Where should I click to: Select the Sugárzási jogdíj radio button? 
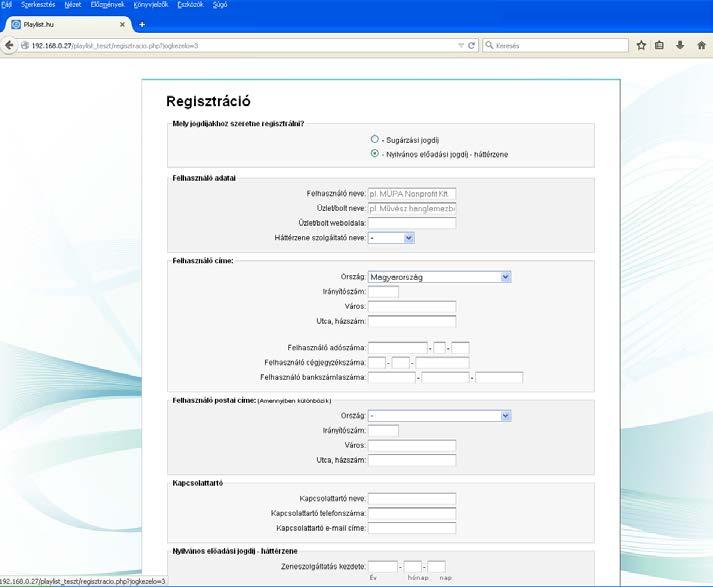374,139
